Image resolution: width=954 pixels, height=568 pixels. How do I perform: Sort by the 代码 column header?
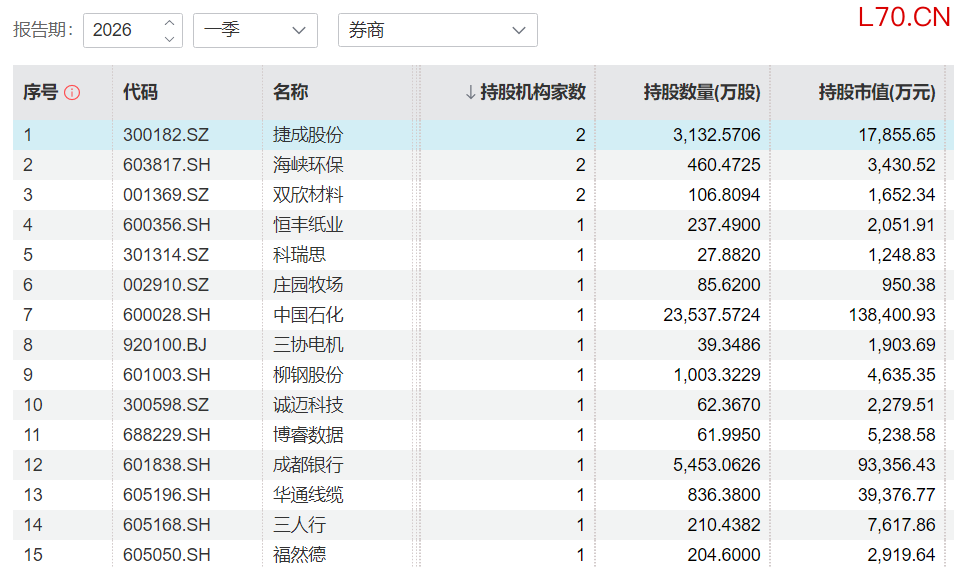tap(141, 92)
